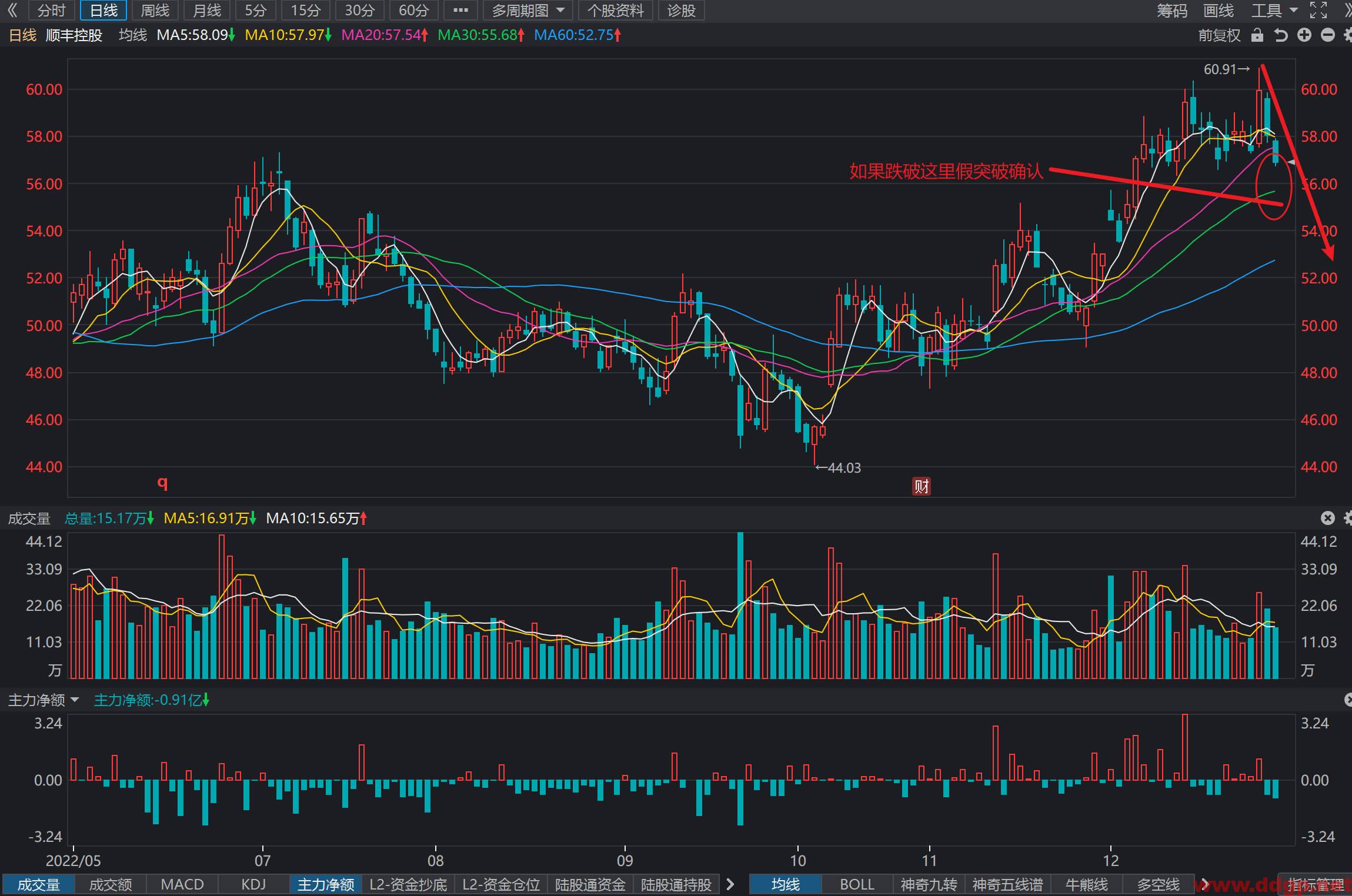
Task: Close the 主力净额 sub-panel
Action: 1348,700
